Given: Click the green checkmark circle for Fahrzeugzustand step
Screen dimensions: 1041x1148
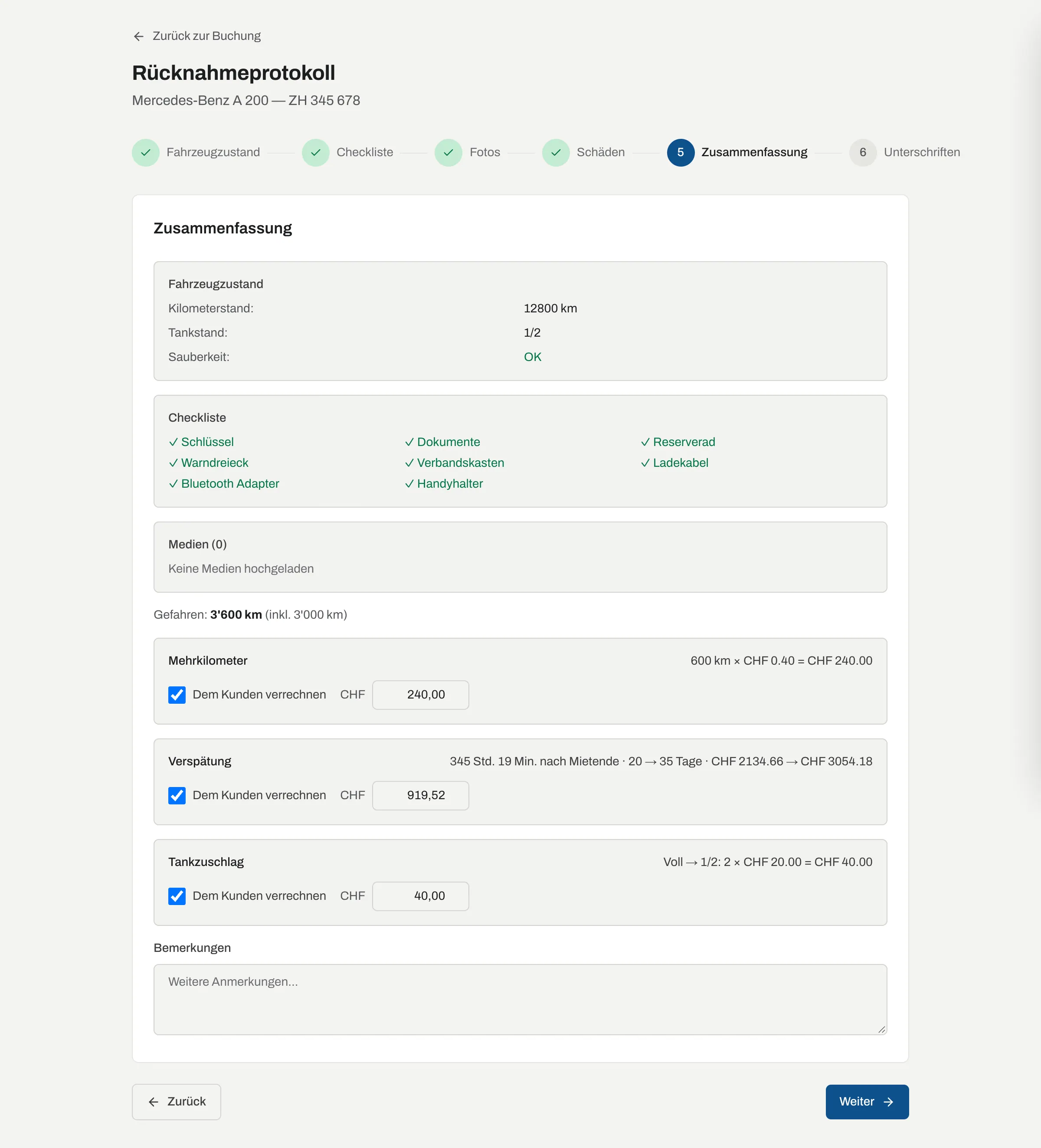Looking at the screenshot, I should (146, 153).
